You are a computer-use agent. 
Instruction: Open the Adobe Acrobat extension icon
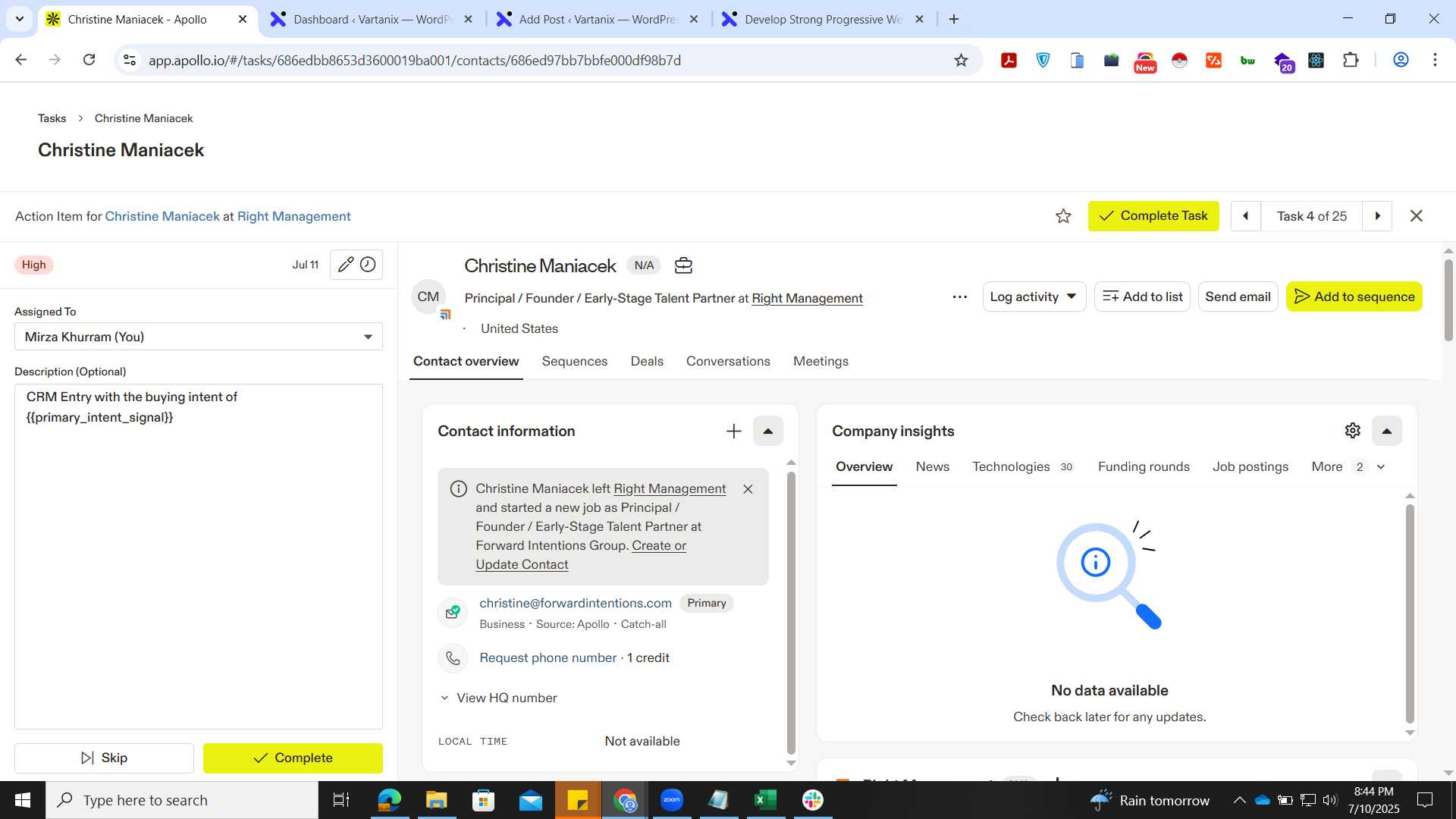pos(1009,60)
